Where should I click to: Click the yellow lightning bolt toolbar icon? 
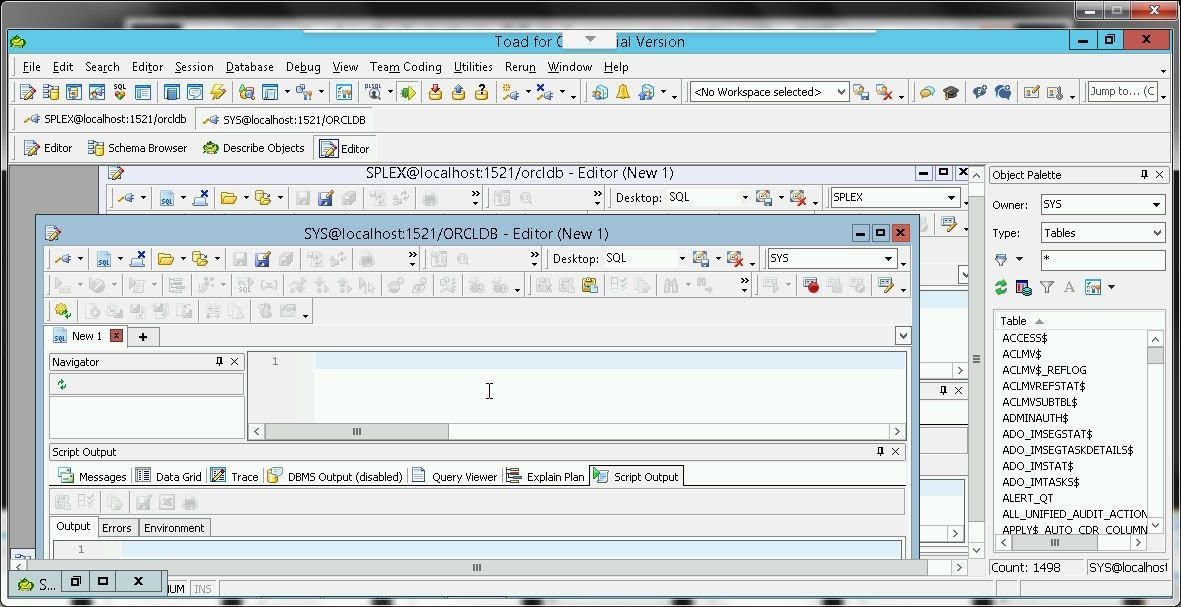point(218,93)
